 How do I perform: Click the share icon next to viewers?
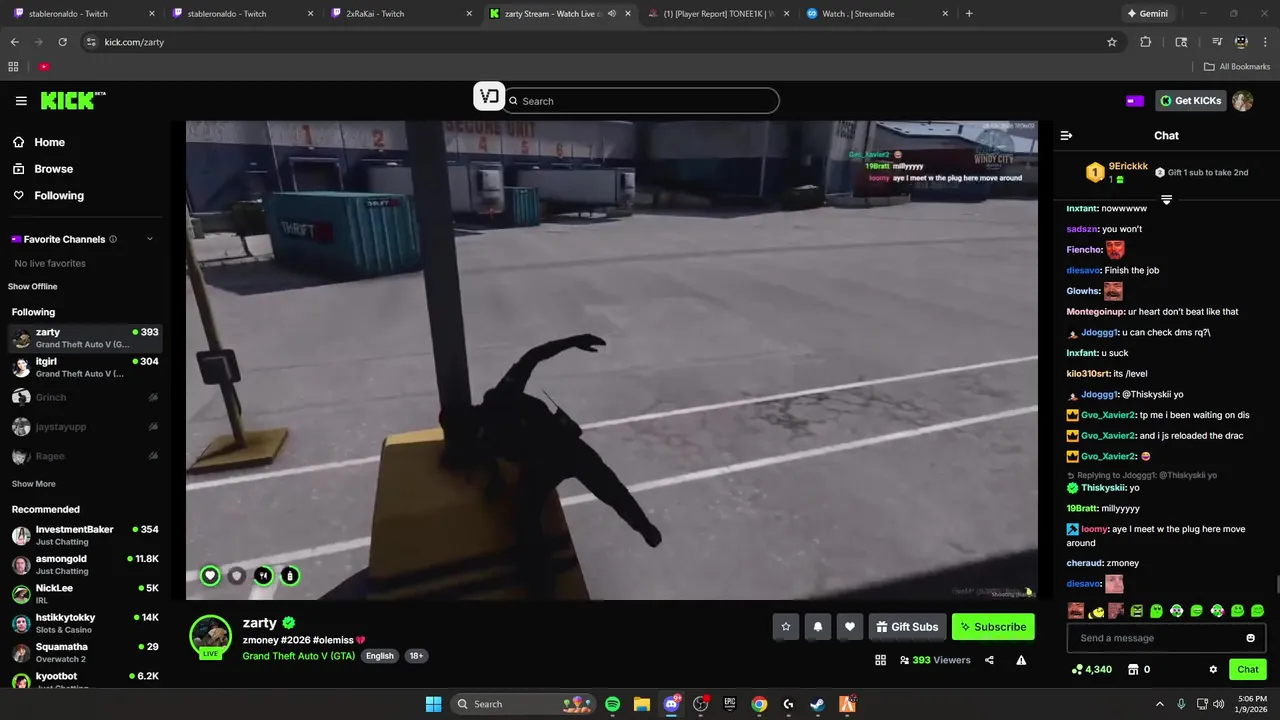click(989, 660)
